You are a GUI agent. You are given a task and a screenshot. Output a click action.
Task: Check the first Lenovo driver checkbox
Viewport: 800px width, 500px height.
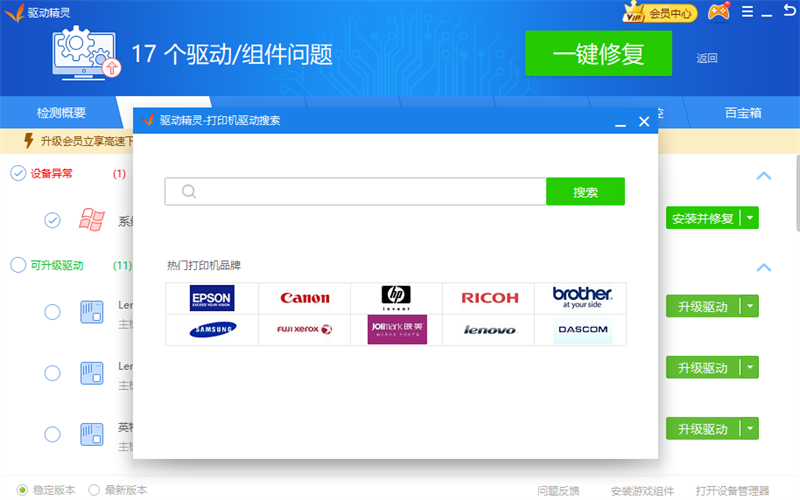(x=52, y=312)
